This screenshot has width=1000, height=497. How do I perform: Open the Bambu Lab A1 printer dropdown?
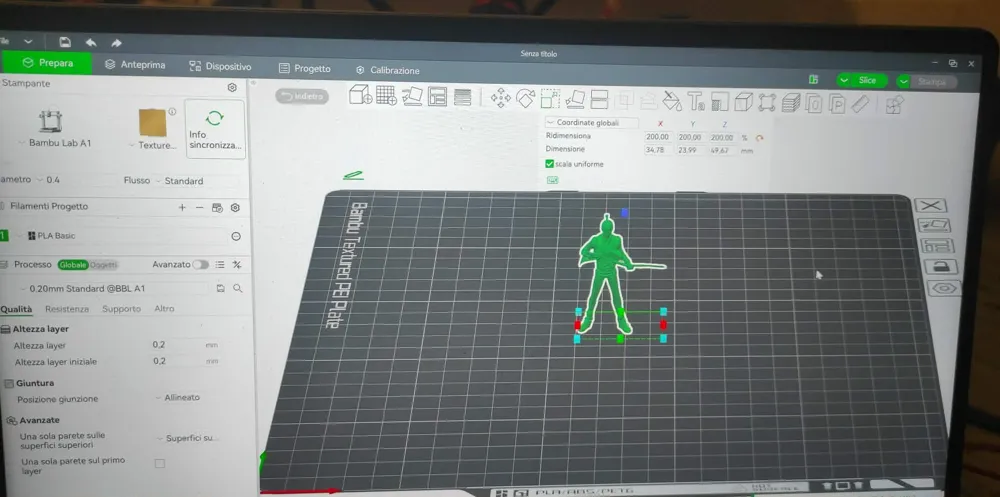pos(55,143)
